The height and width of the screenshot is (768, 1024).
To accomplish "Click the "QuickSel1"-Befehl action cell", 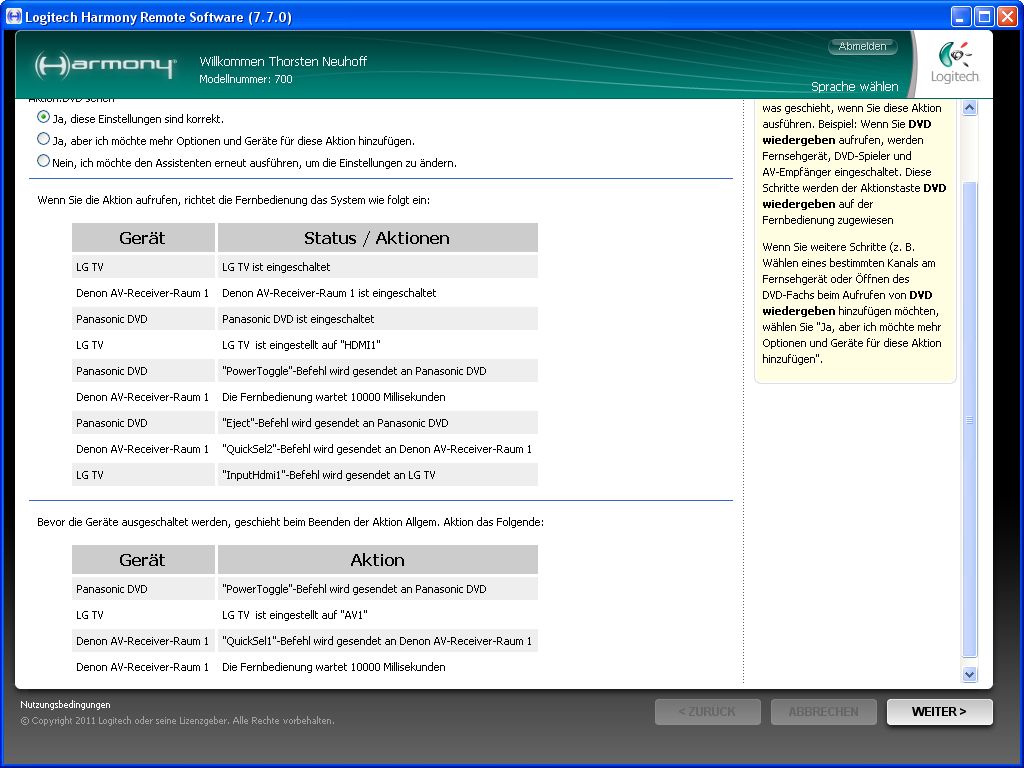I will pos(377,641).
